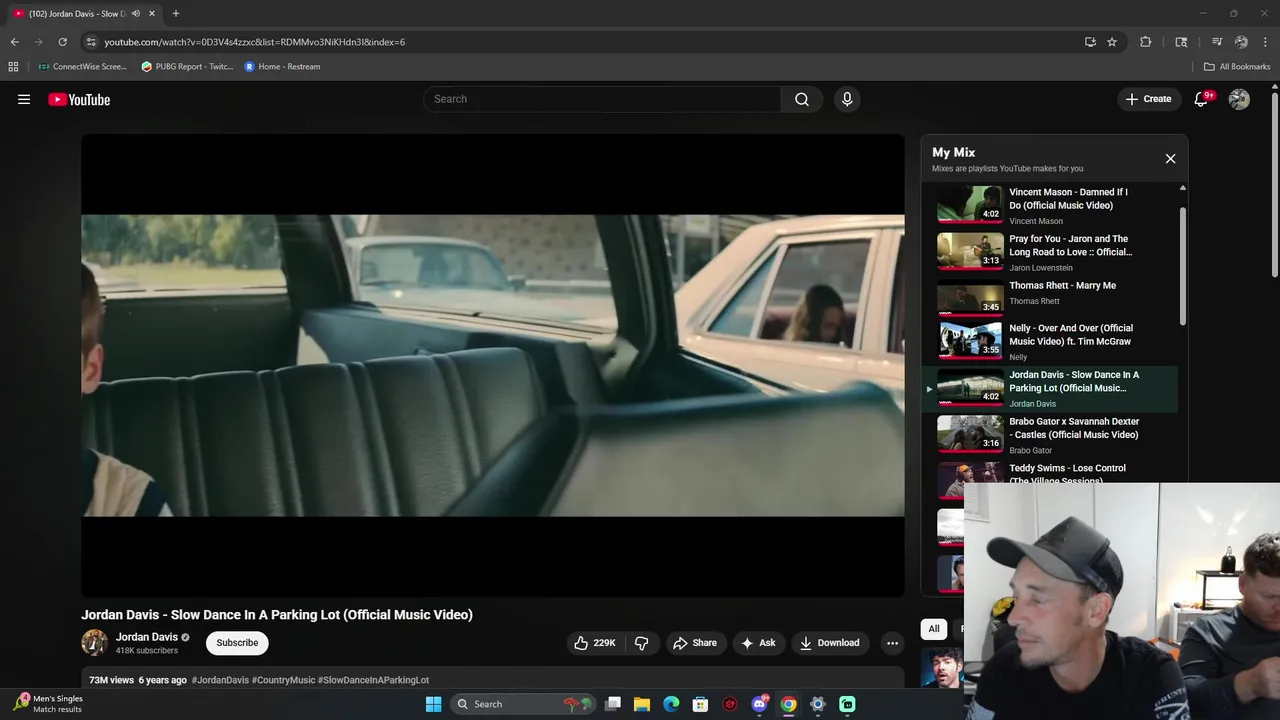
Task: Click the 73M views text
Action: 111,680
